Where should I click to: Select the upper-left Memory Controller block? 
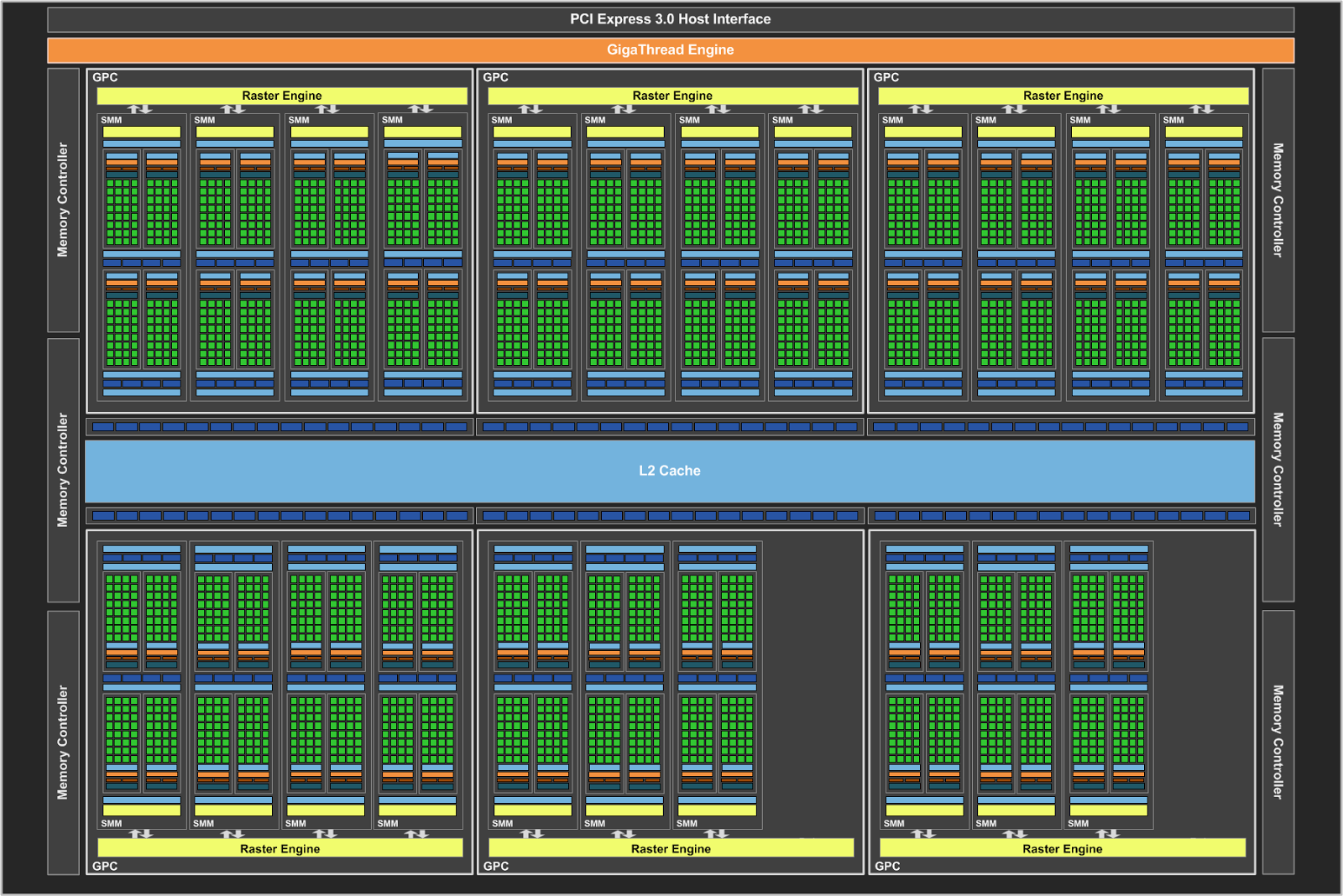click(63, 200)
